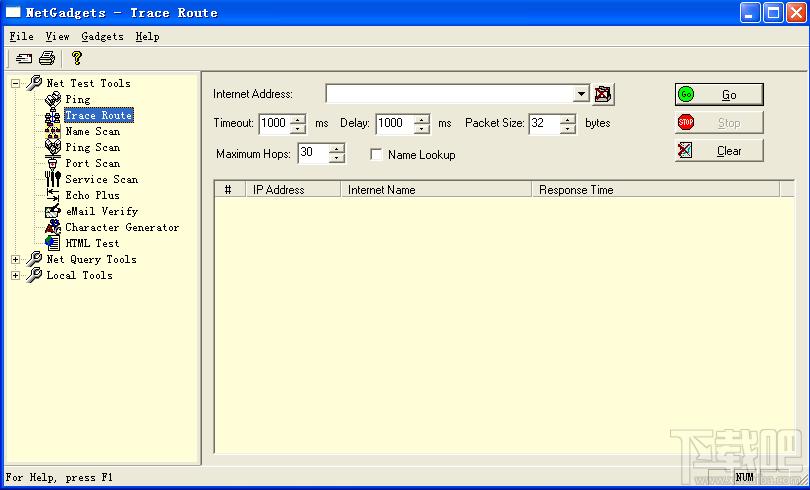
Task: Open the Help menu
Action: [147, 37]
